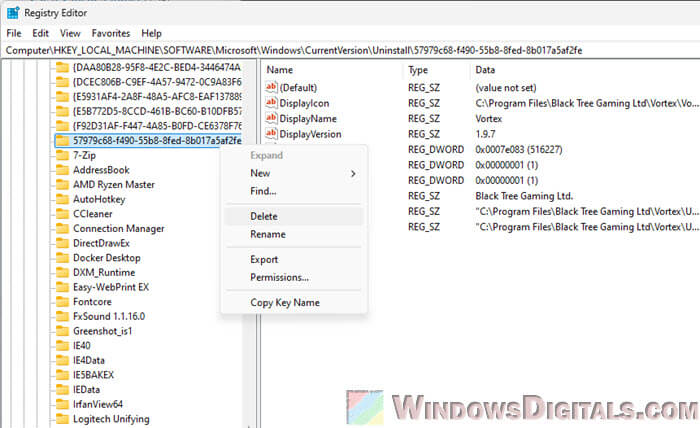This screenshot has height=428, width=700.
Task: Open the File menu
Action: click(x=14, y=33)
